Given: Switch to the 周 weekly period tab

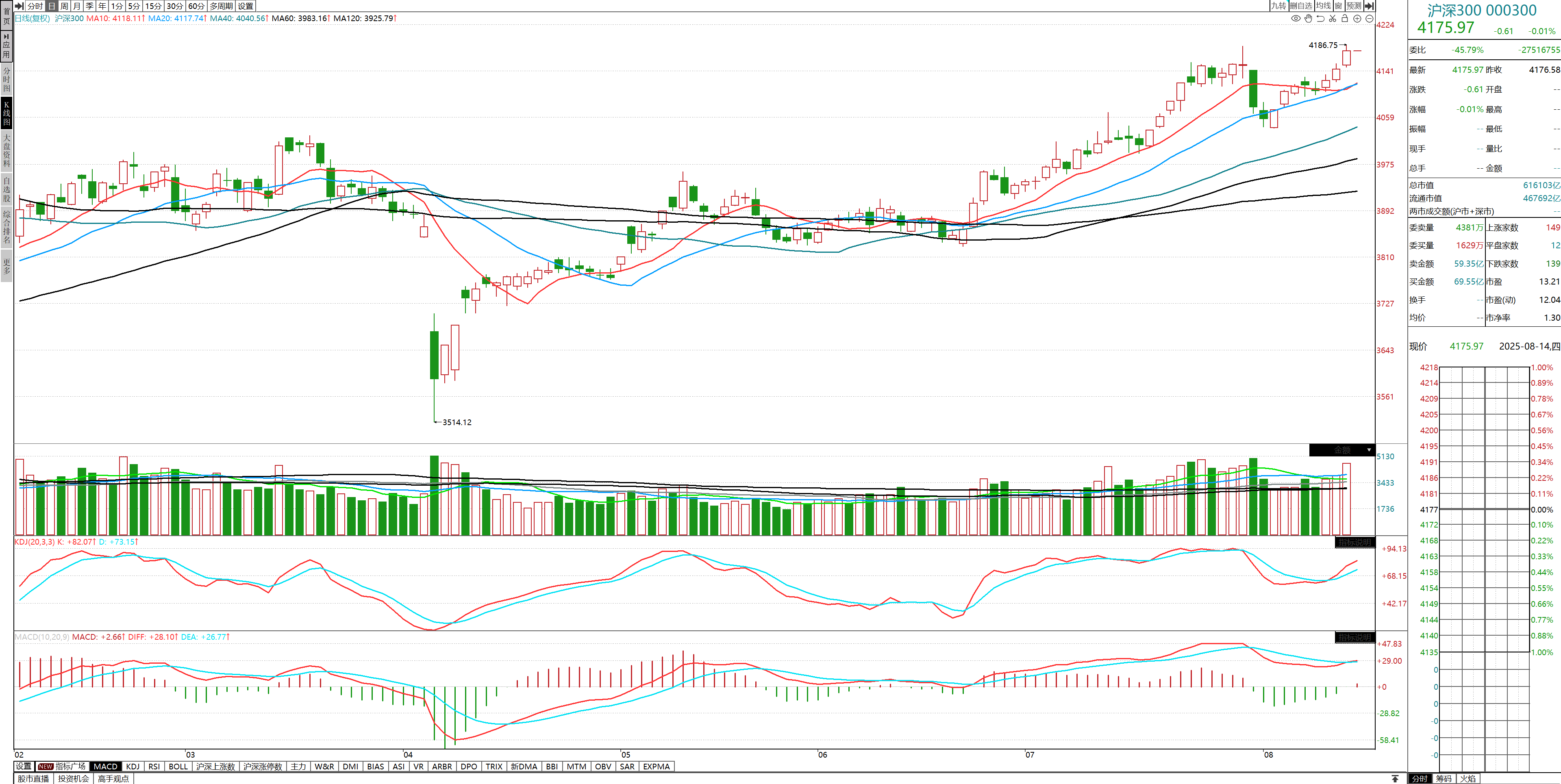Looking at the screenshot, I should tap(64, 5).
